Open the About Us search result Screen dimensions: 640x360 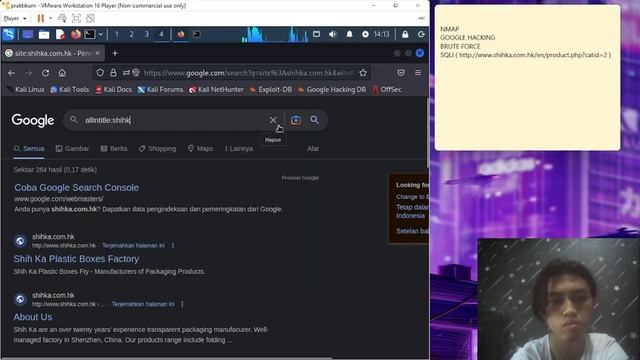[33, 317]
